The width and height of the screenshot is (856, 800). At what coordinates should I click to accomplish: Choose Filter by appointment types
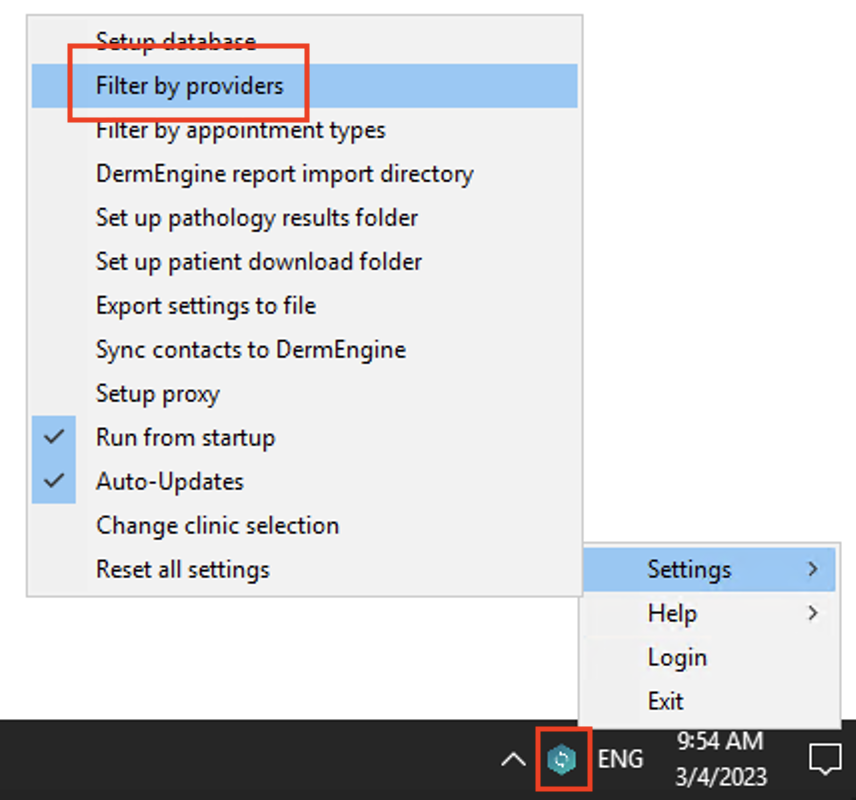coord(240,130)
